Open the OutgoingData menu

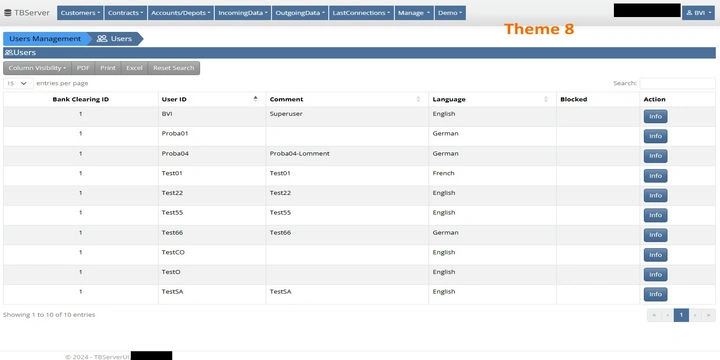coord(300,13)
